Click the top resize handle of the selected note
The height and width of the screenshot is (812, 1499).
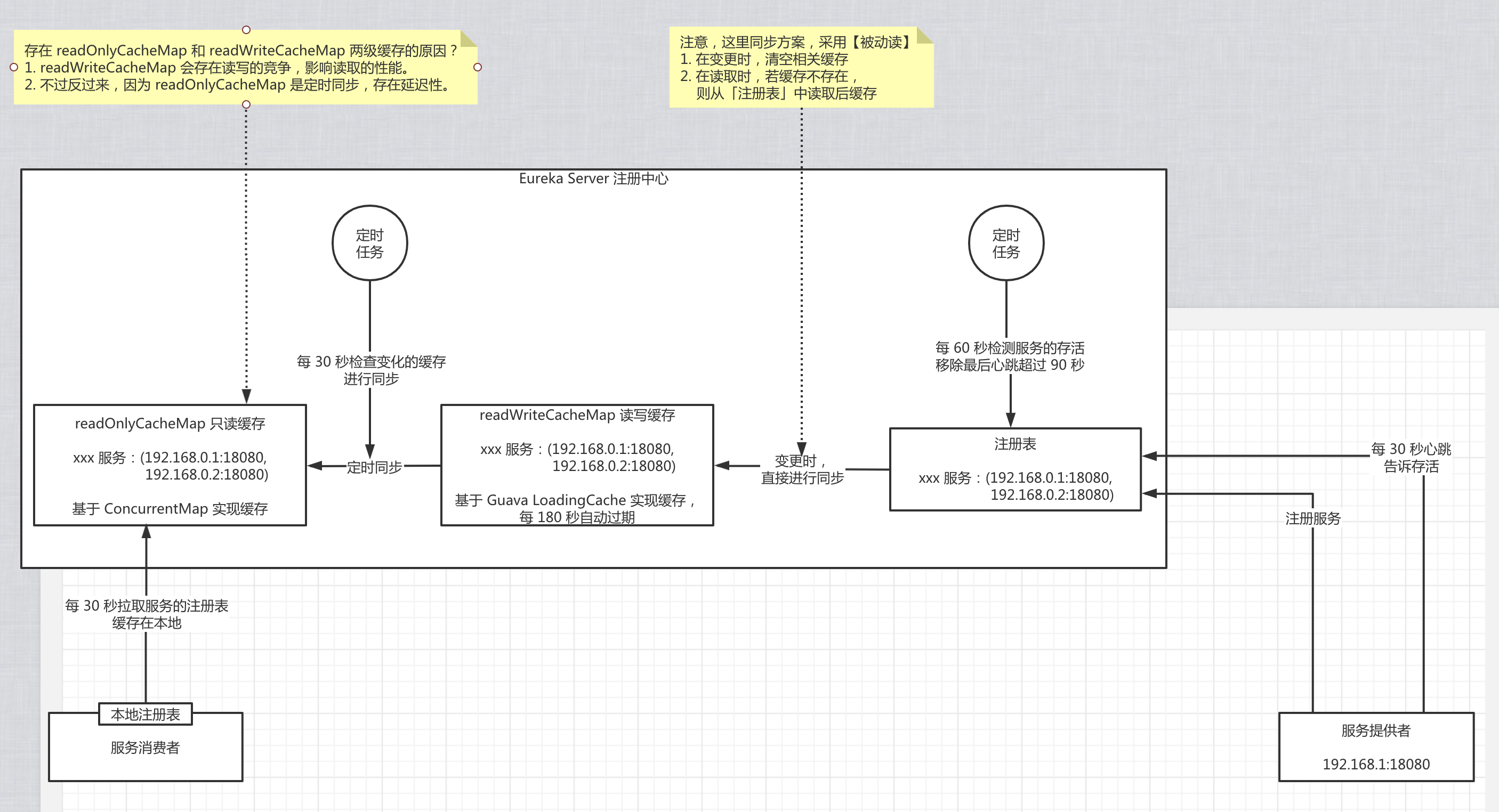point(246,30)
